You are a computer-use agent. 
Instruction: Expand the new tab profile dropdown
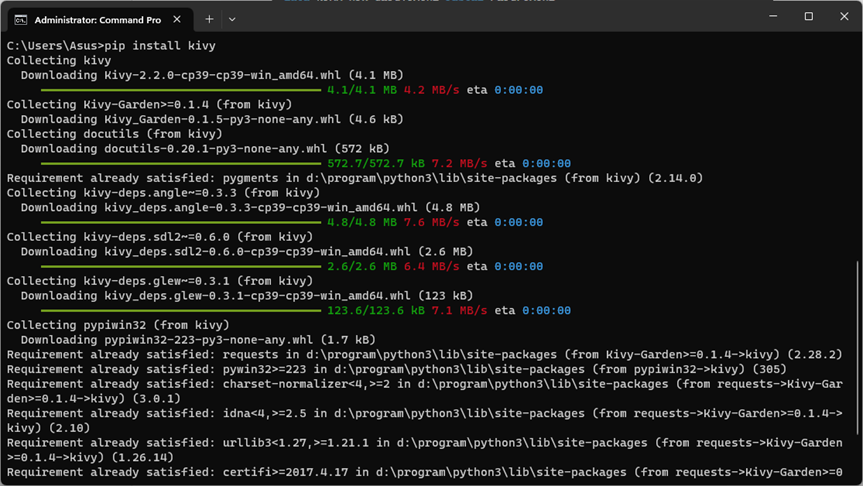(232, 19)
